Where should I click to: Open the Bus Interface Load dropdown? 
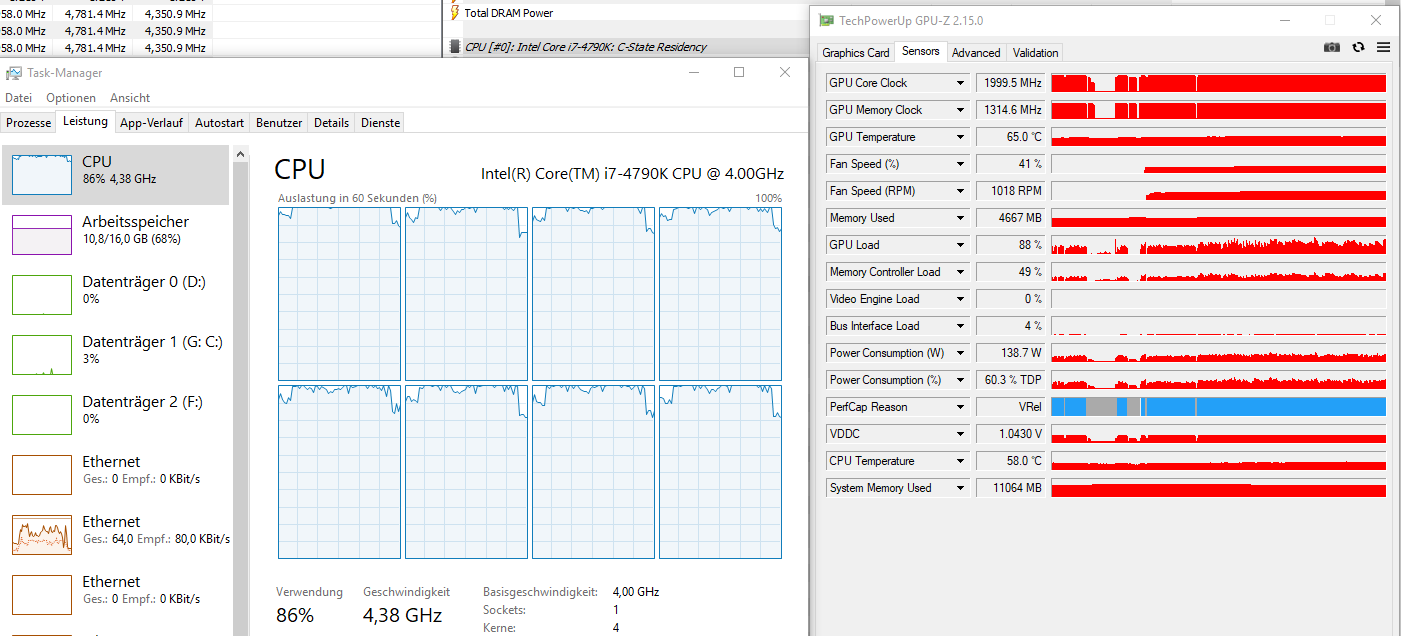pyautogui.click(x=960, y=326)
